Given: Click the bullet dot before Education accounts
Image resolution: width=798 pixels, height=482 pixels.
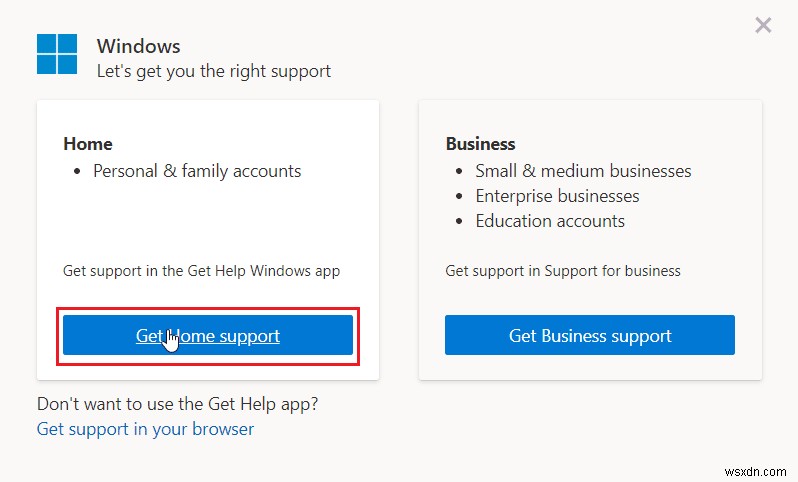Looking at the screenshot, I should pos(459,222).
